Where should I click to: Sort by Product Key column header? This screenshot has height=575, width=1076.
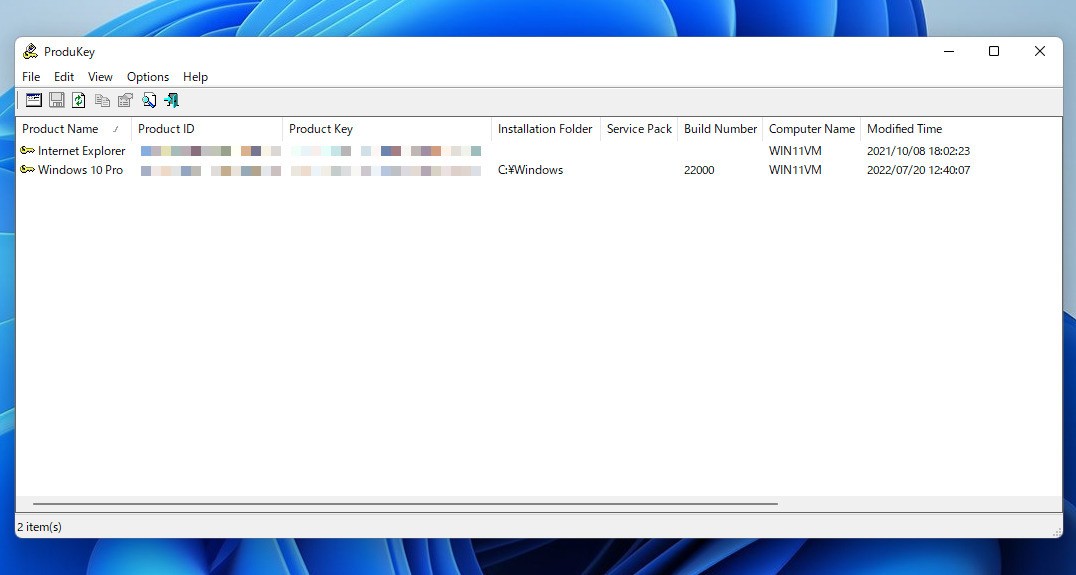coord(387,129)
